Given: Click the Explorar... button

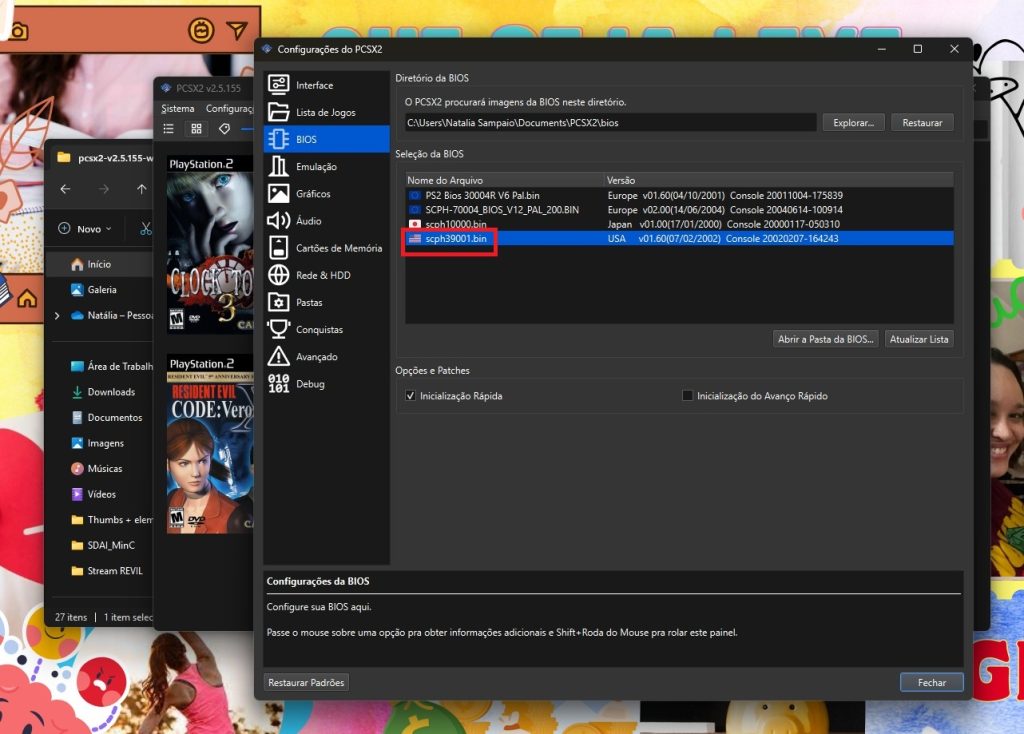Looking at the screenshot, I should (853, 123).
